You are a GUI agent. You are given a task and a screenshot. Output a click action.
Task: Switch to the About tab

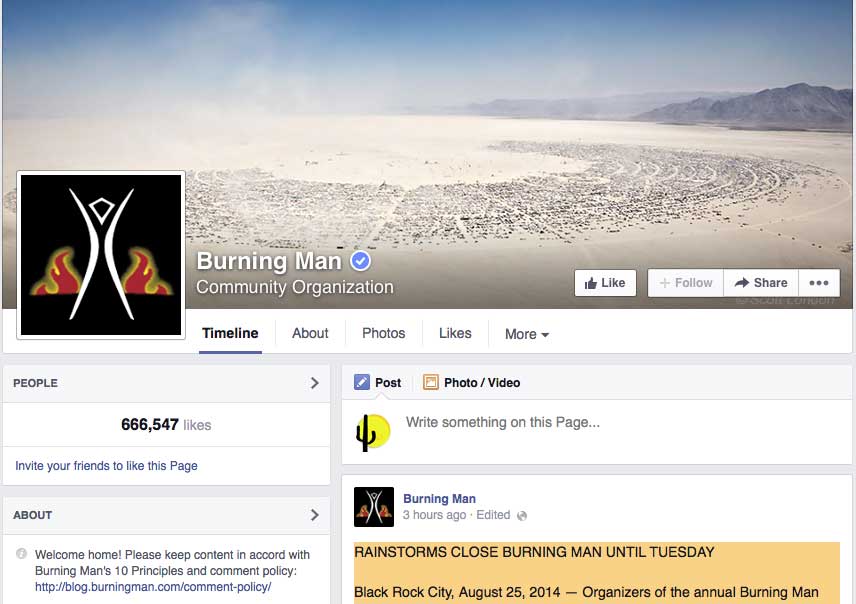[x=310, y=333]
